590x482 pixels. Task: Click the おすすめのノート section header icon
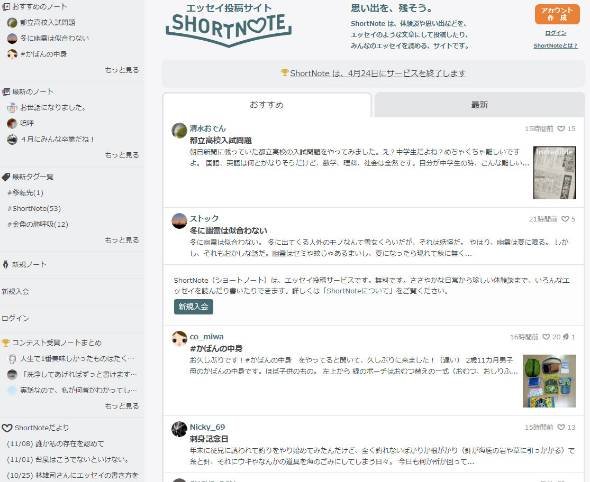(x=6, y=6)
